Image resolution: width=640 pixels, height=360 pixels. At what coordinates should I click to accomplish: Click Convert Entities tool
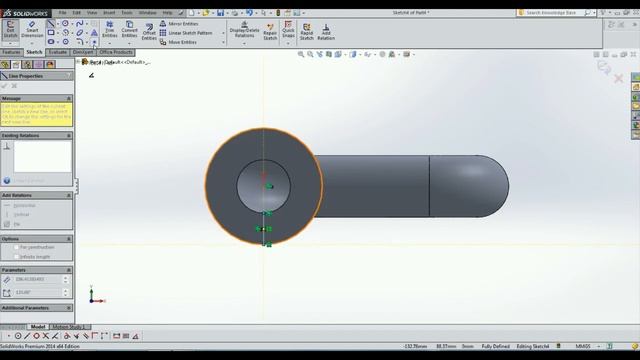(129, 30)
